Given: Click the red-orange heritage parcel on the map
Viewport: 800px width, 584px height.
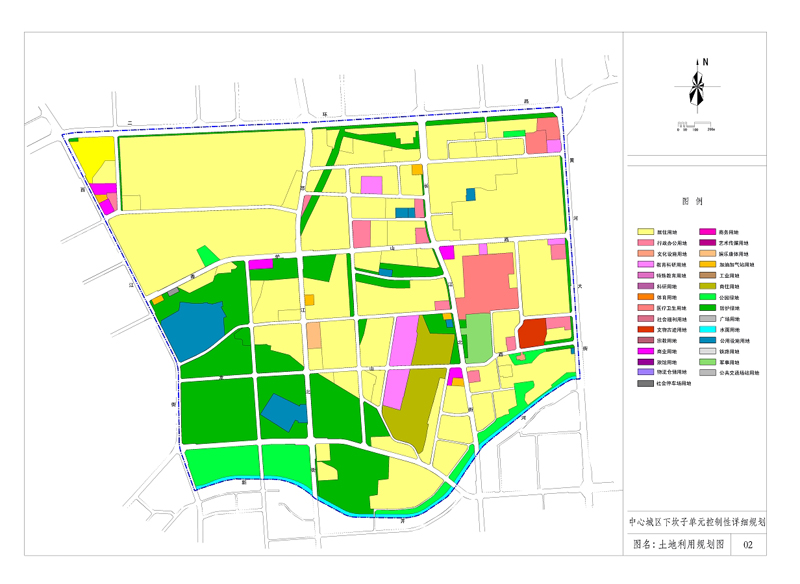Looking at the screenshot, I should (x=532, y=333).
